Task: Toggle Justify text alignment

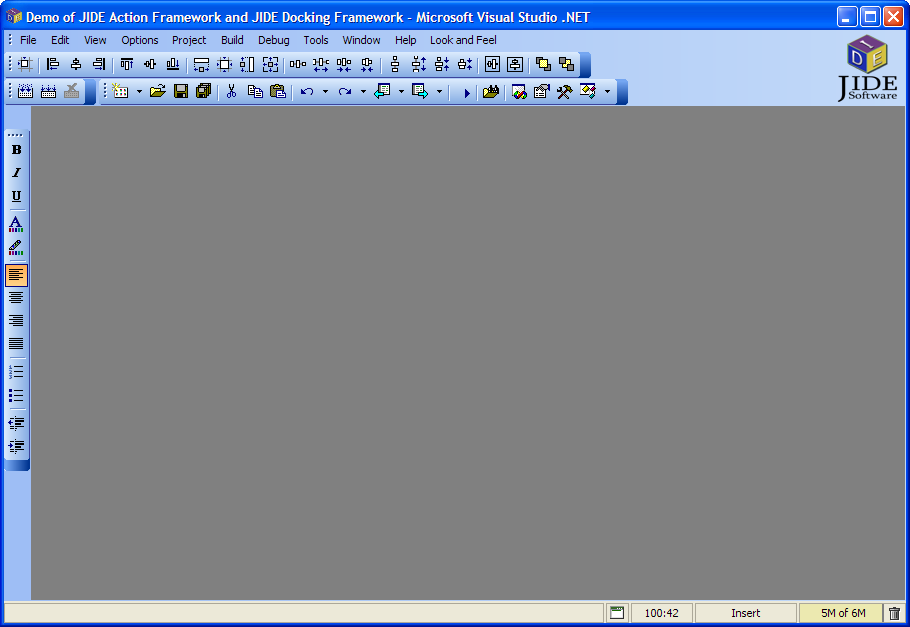Action: [x=16, y=344]
